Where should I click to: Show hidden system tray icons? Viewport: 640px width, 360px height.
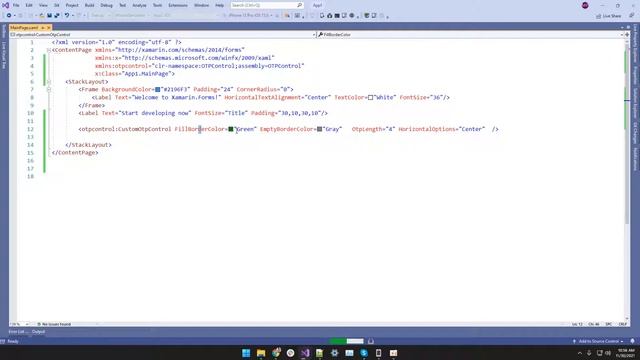(x=580, y=353)
